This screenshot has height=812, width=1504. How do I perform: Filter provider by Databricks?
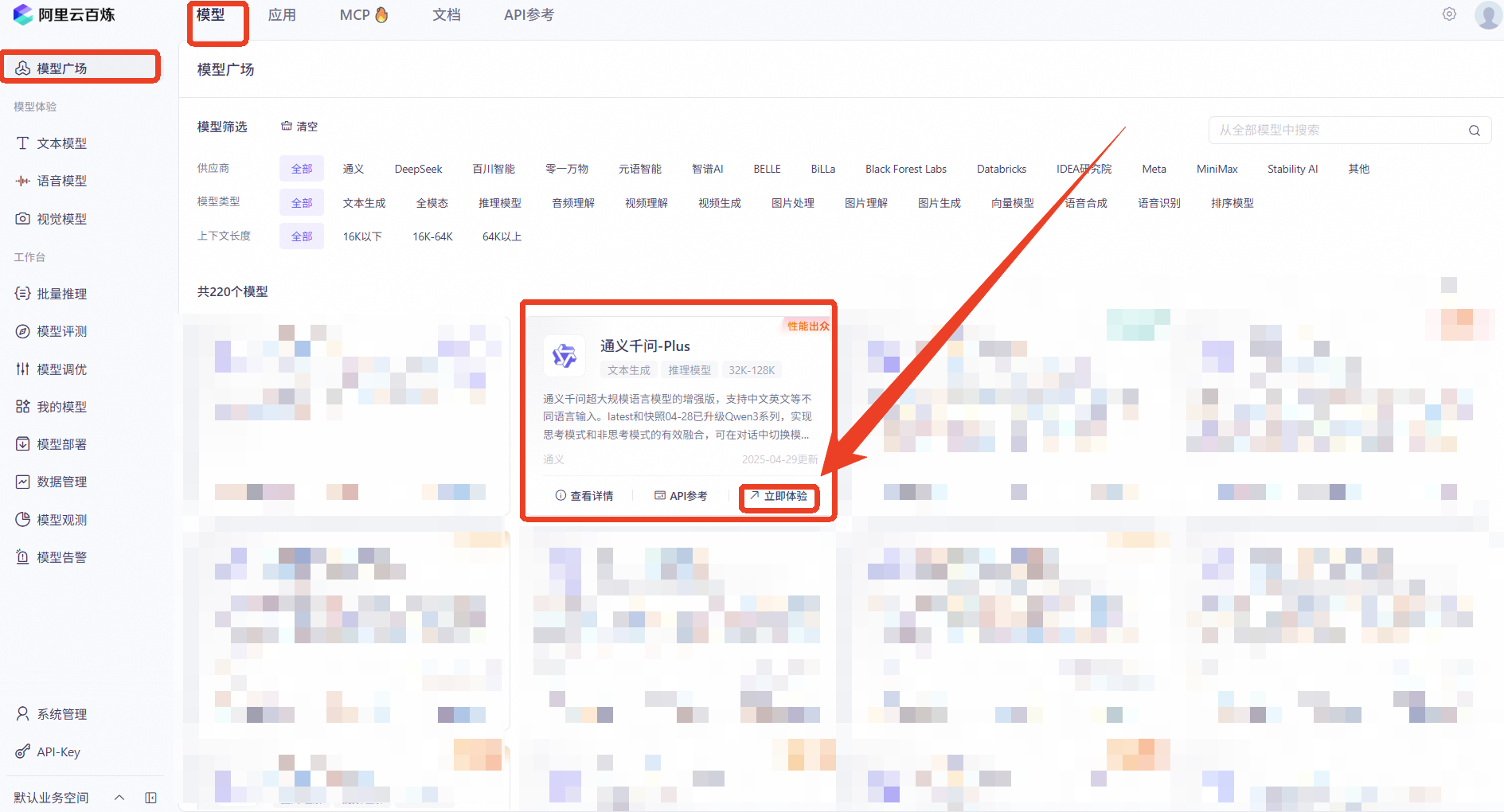(1002, 169)
